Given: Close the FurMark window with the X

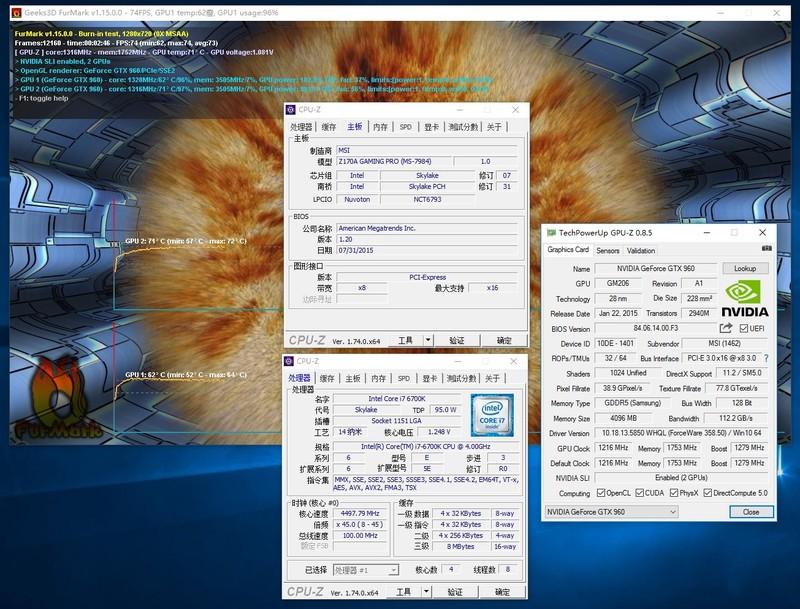Looking at the screenshot, I should 777,13.
